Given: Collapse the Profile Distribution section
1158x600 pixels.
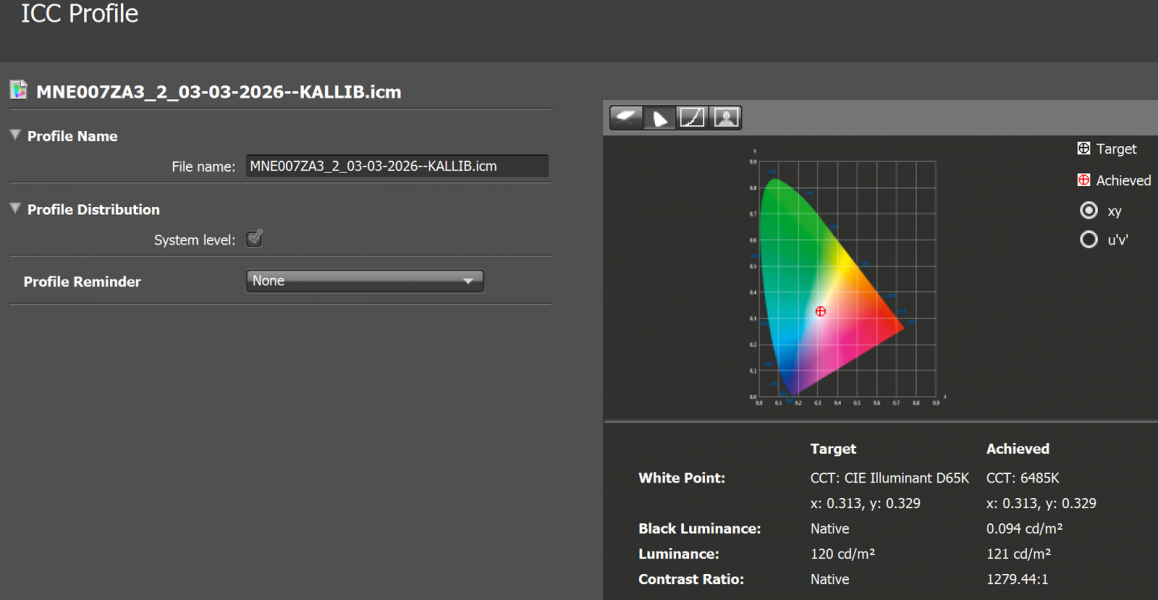Looking at the screenshot, I should pos(15,209).
